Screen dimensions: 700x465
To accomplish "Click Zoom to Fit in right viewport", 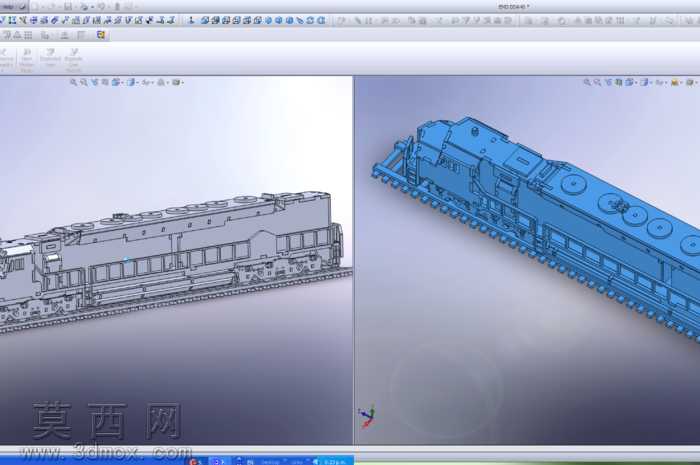I will click(x=587, y=83).
